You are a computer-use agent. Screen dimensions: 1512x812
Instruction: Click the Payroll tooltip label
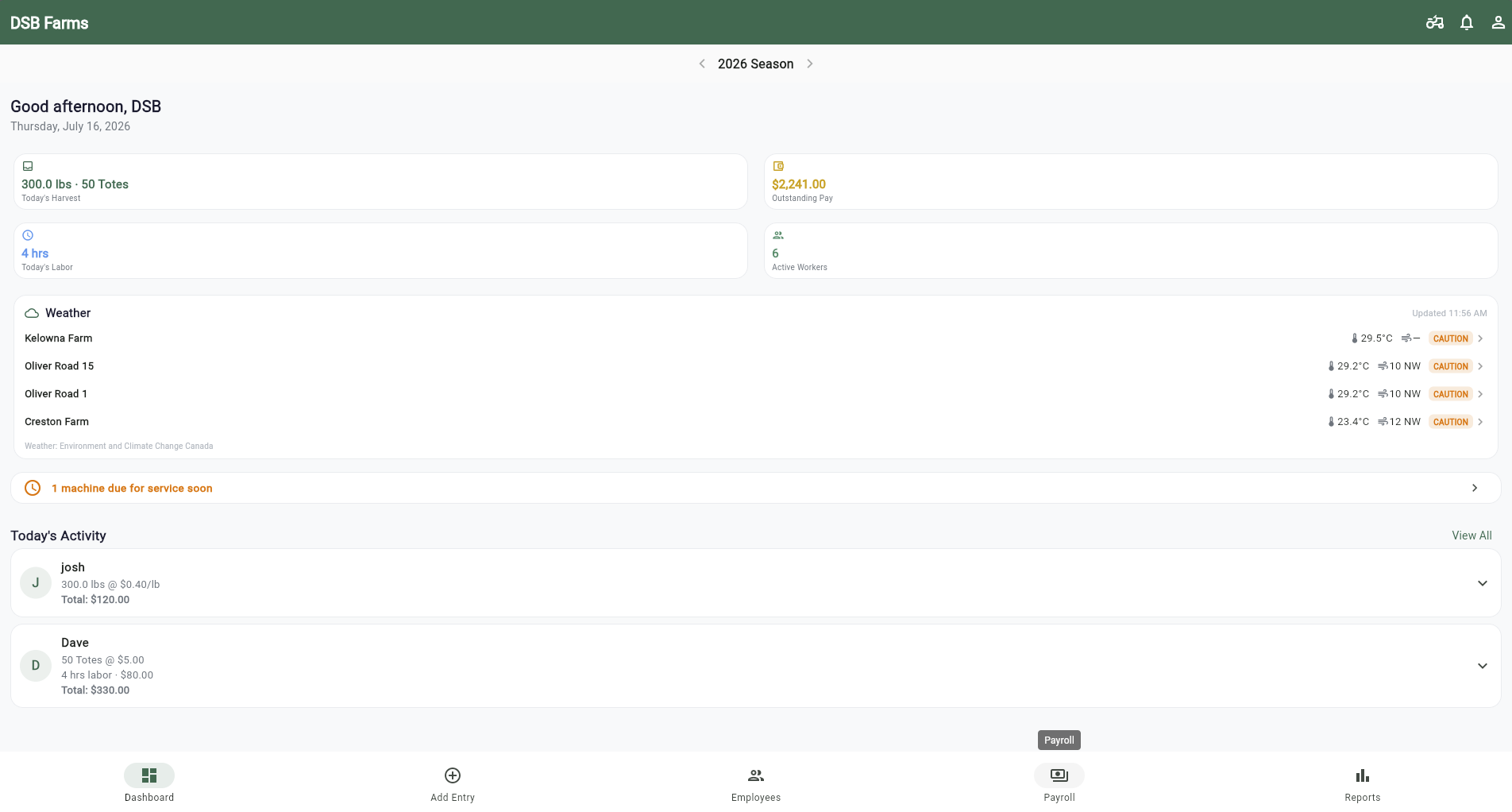tap(1059, 740)
